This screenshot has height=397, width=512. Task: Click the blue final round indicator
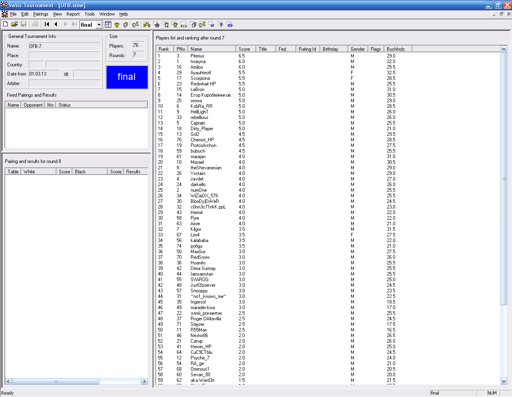[x=127, y=77]
